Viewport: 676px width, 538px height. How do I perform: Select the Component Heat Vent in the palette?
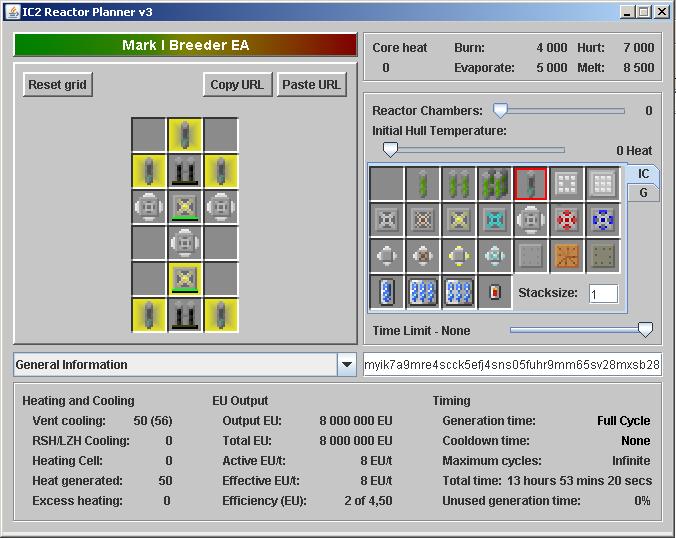pos(531,220)
